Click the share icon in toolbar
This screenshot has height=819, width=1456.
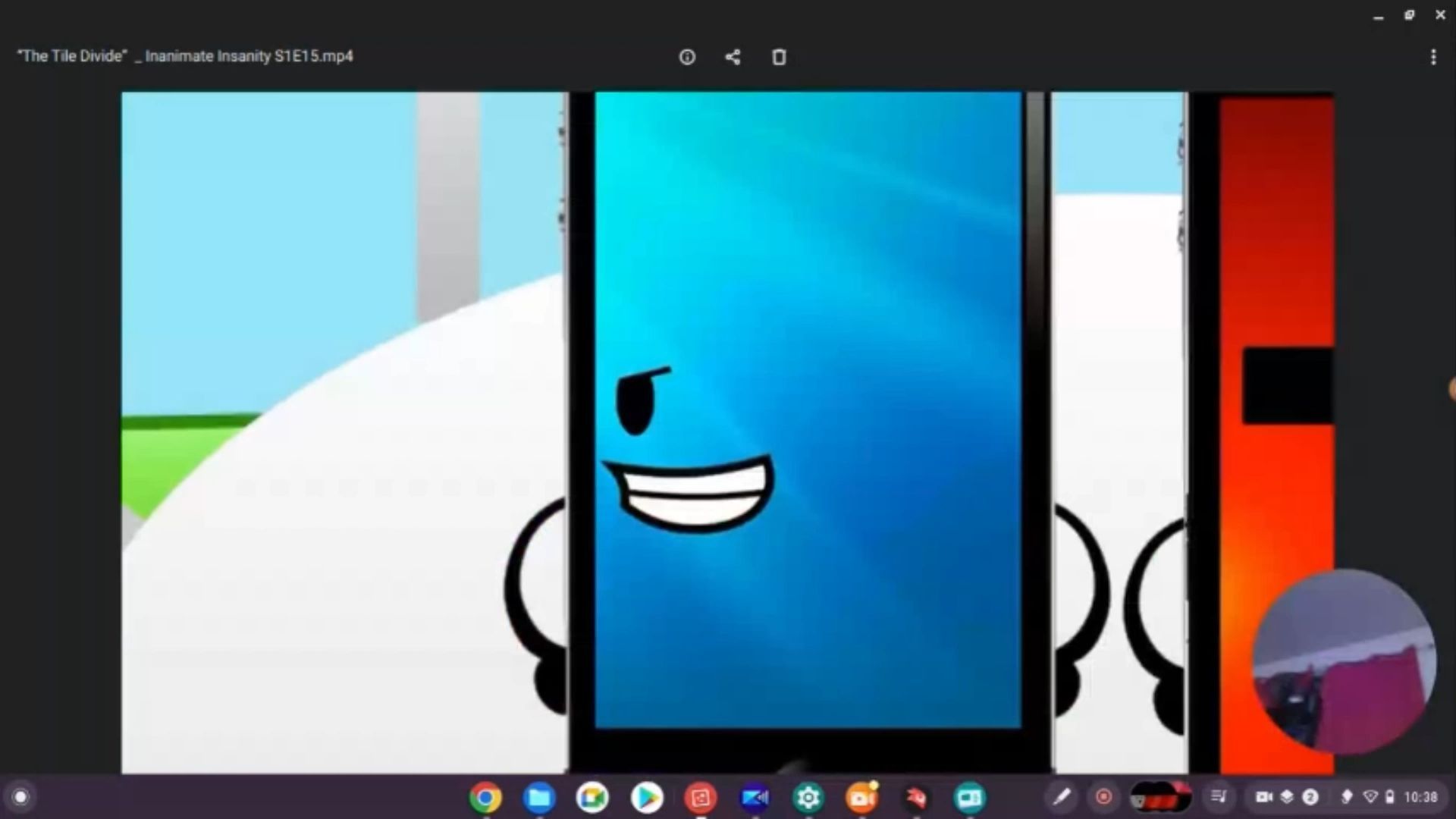pyautogui.click(x=733, y=57)
